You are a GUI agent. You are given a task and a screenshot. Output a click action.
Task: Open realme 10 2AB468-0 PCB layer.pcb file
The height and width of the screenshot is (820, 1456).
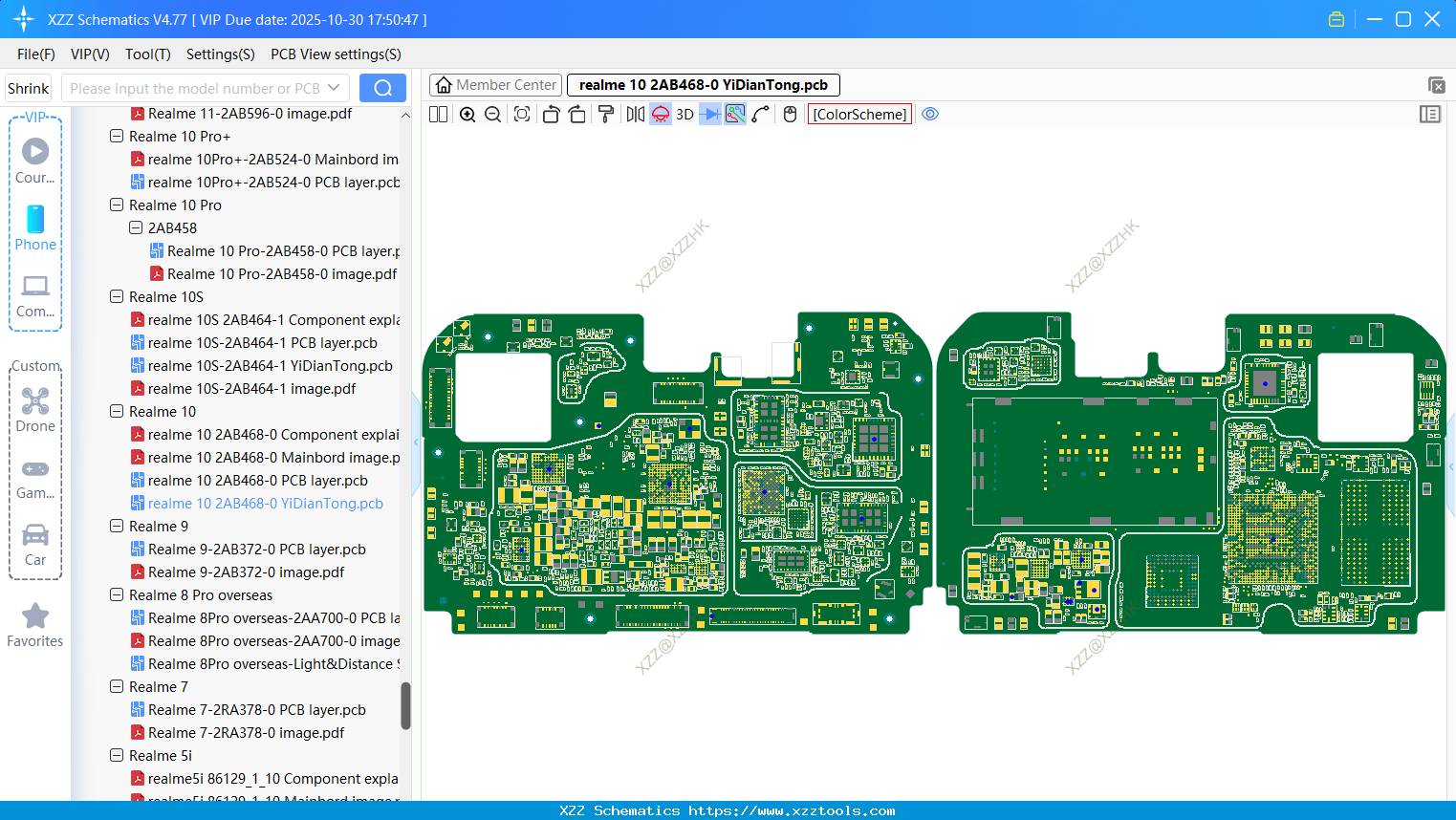[257, 481]
